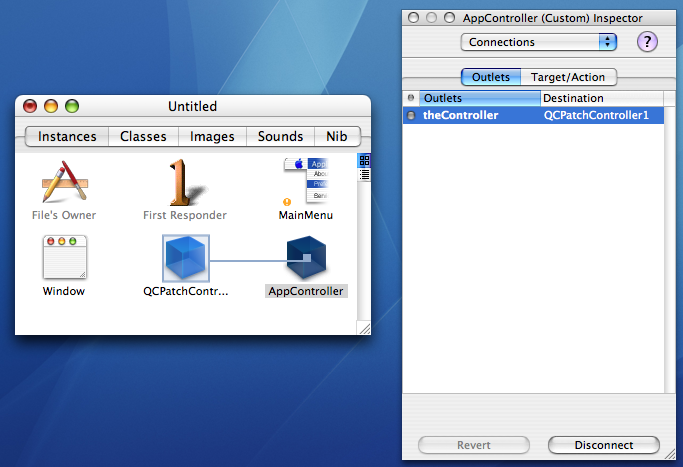Switch to the Target/Action tab
The height and width of the screenshot is (467, 683).
[568, 77]
